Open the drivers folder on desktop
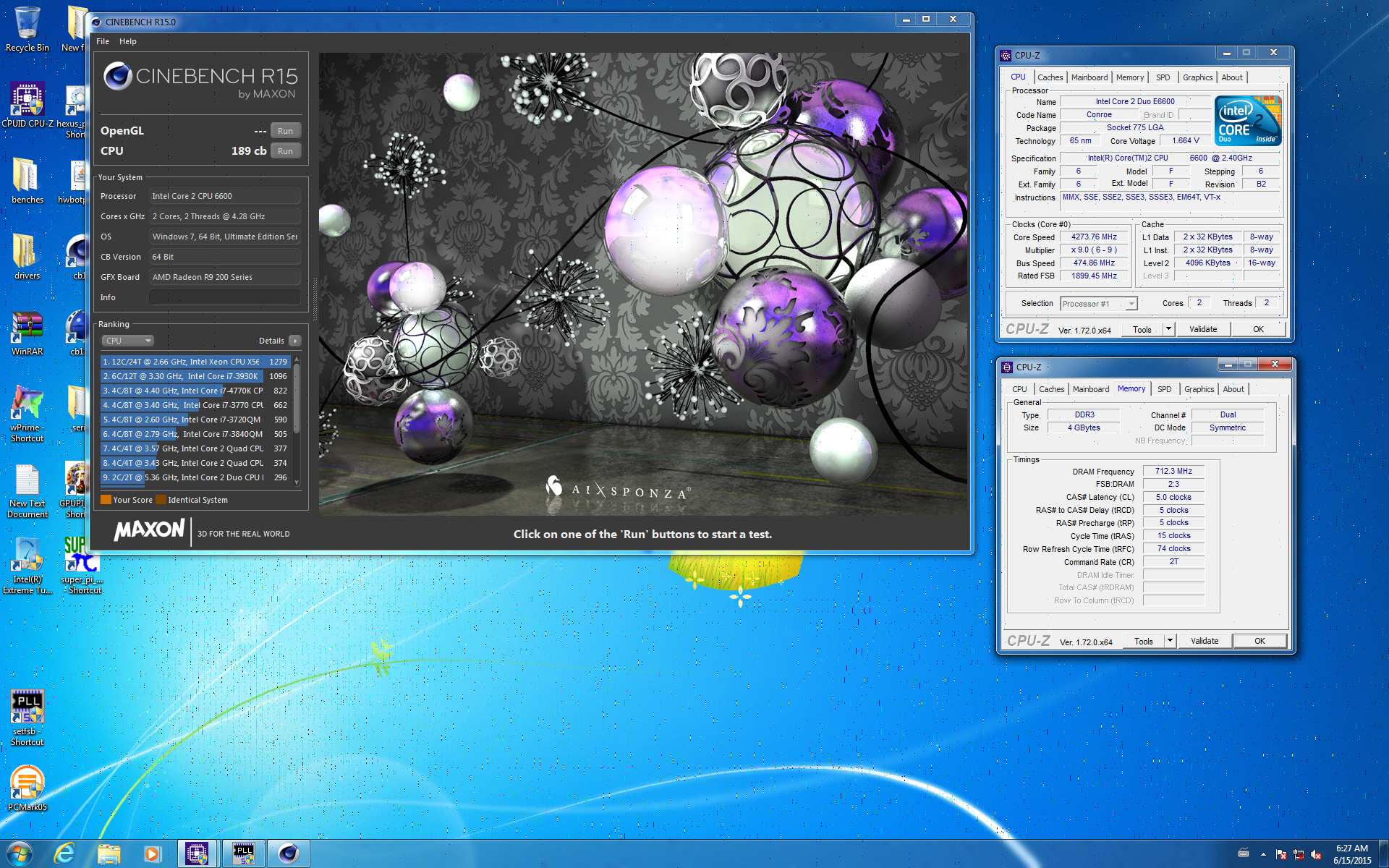Screen dimensions: 1389x868 tap(27, 257)
